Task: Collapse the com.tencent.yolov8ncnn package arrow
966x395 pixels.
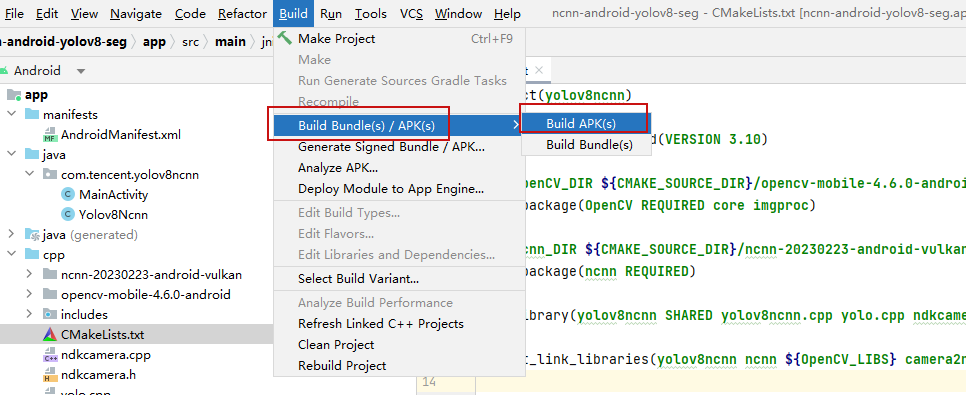Action: tap(29, 174)
